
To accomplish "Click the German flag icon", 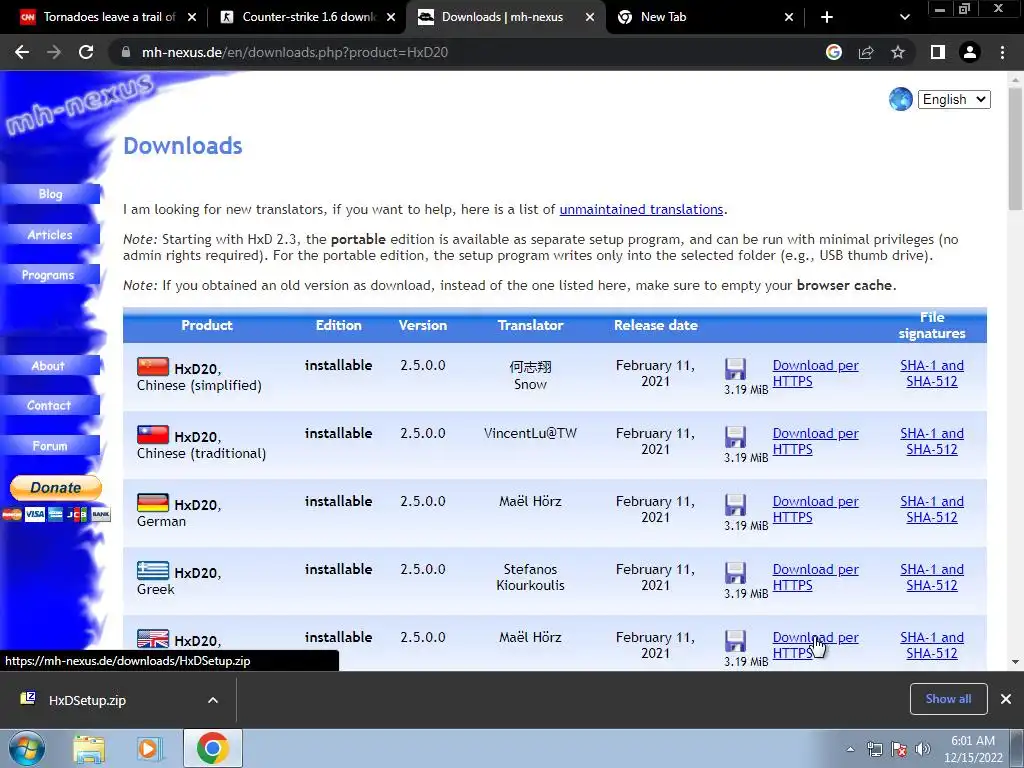I will (153, 502).
